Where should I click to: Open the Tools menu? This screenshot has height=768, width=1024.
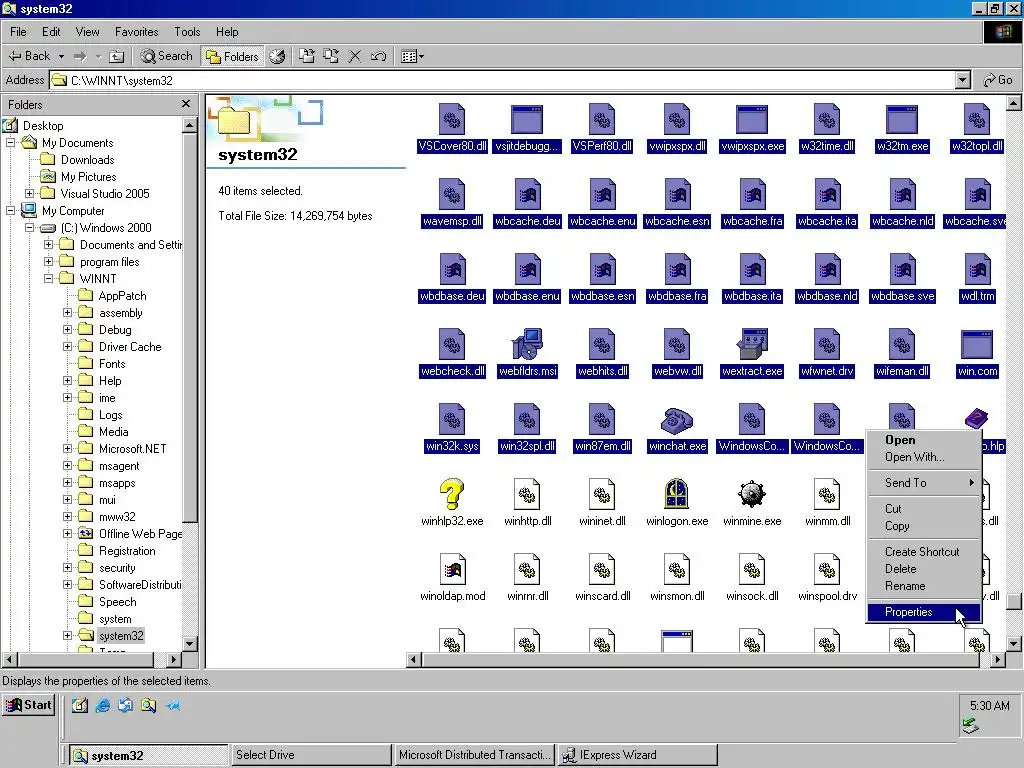click(x=187, y=31)
